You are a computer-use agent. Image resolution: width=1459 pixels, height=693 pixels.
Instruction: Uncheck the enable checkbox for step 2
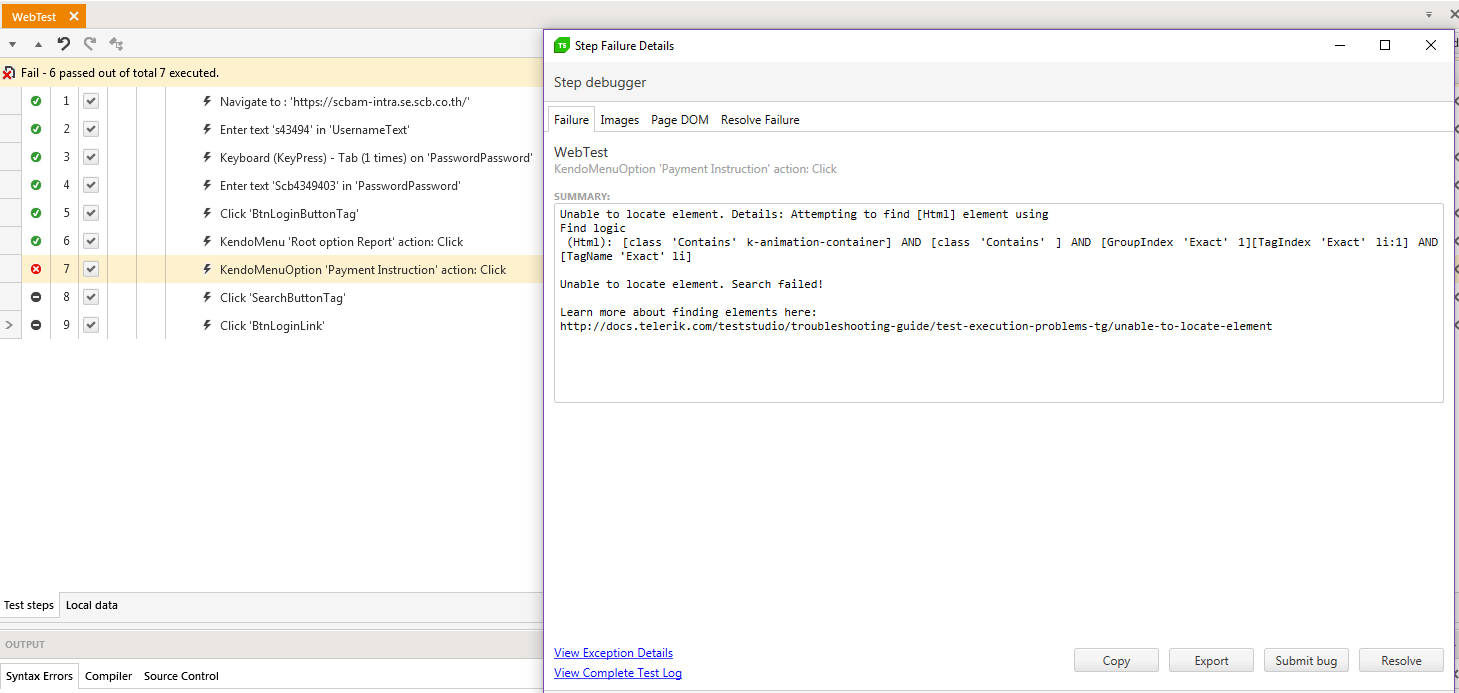click(90, 129)
